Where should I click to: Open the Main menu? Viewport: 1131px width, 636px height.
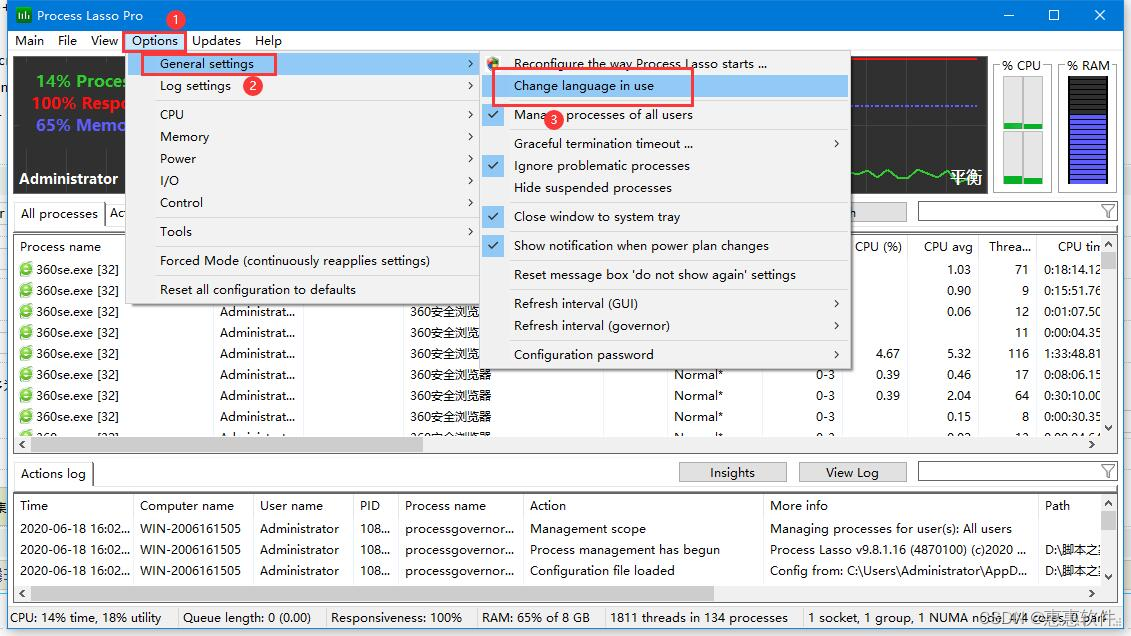[x=30, y=41]
